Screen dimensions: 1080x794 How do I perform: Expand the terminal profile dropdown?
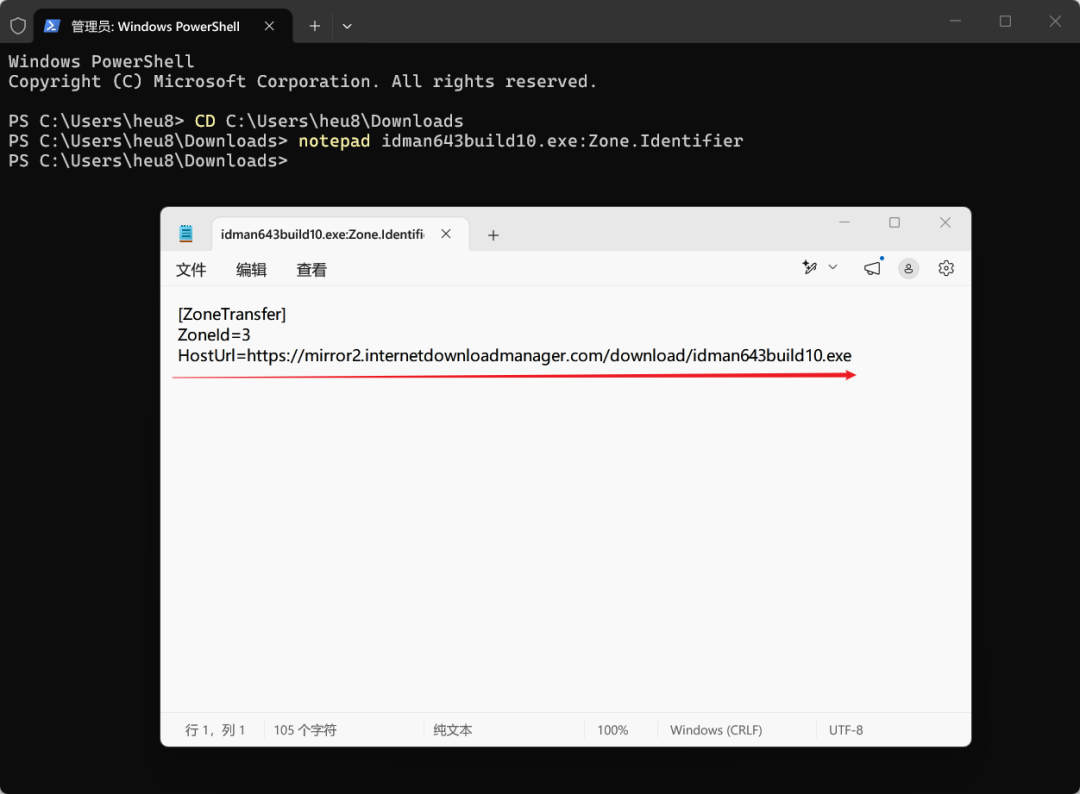(x=347, y=26)
